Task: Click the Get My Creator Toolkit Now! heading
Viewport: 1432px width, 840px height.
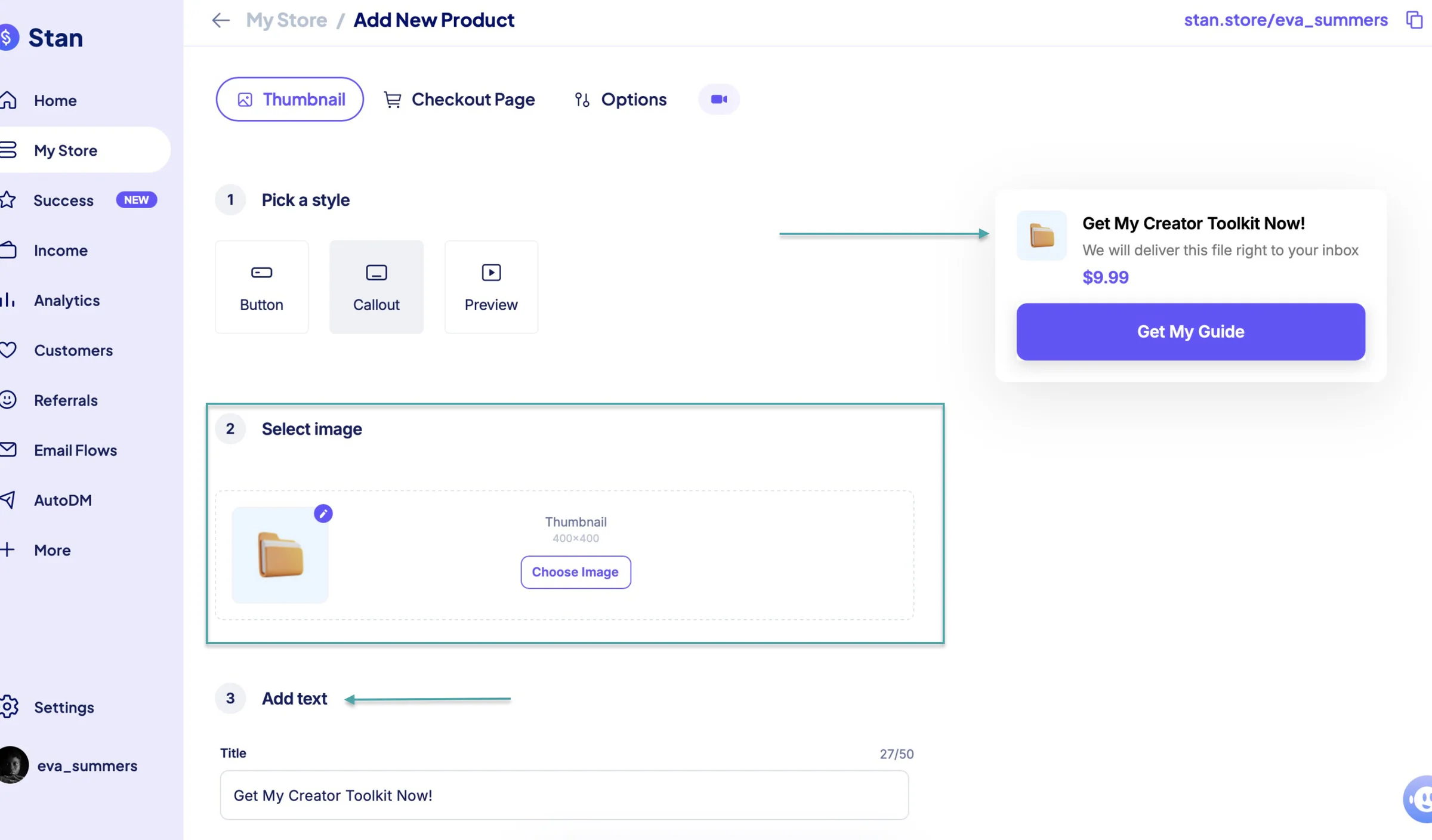Action: [1193, 224]
